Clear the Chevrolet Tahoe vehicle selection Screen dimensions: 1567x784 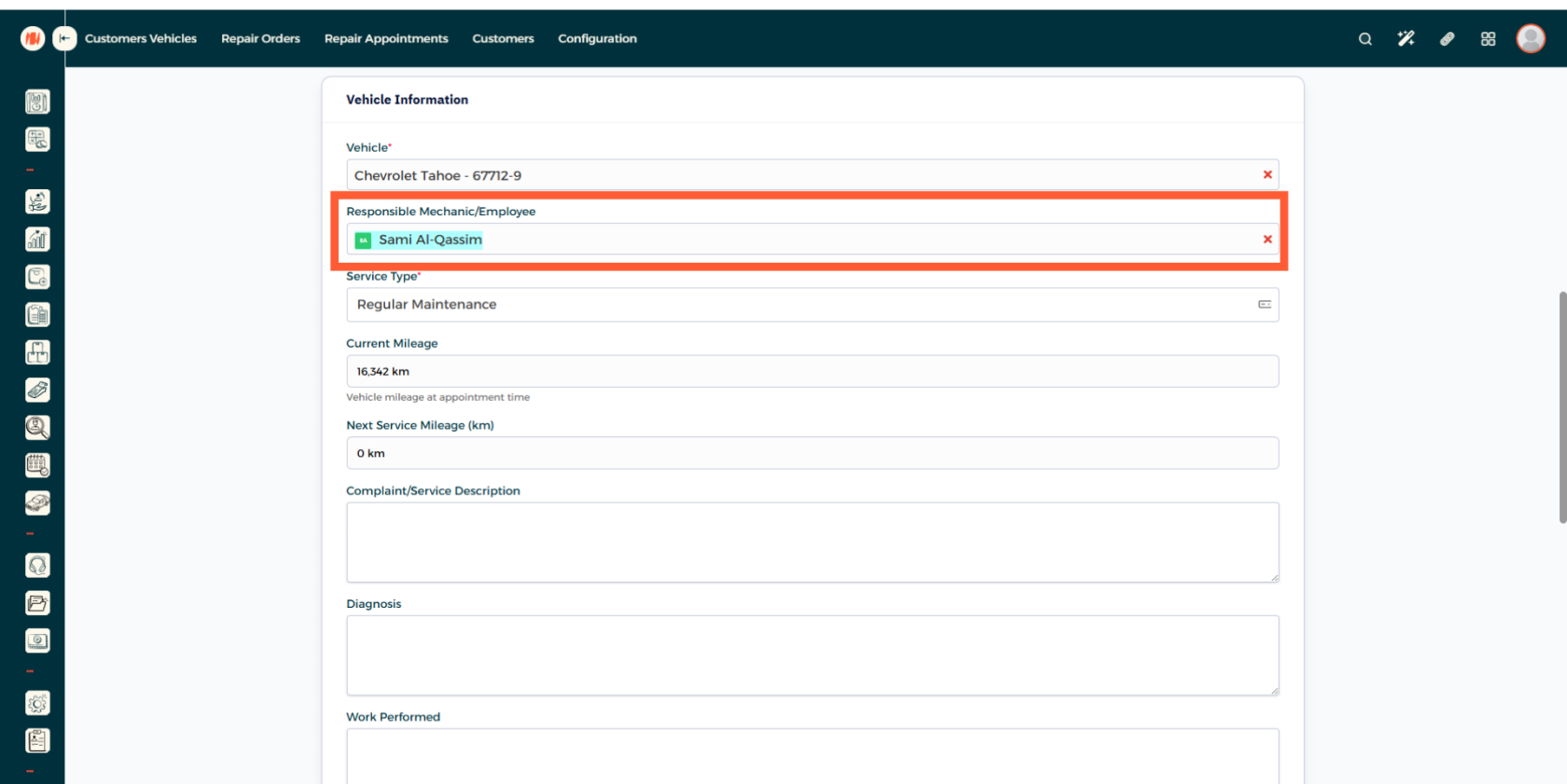click(x=1268, y=175)
